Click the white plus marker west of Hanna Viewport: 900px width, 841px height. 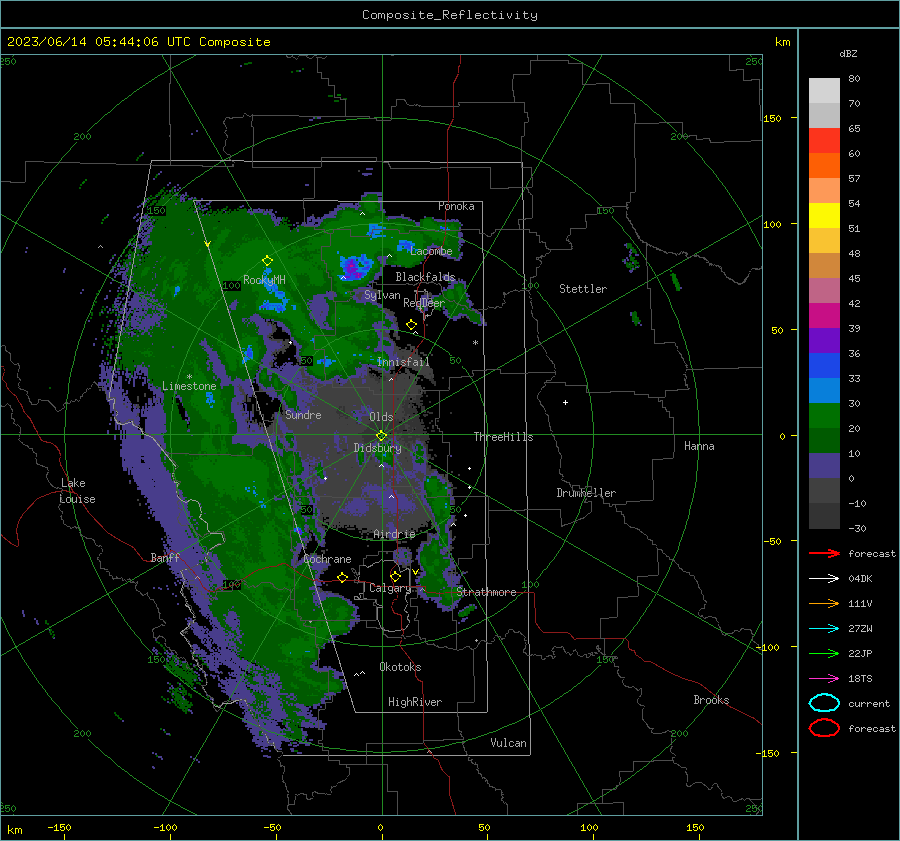[x=565, y=402]
